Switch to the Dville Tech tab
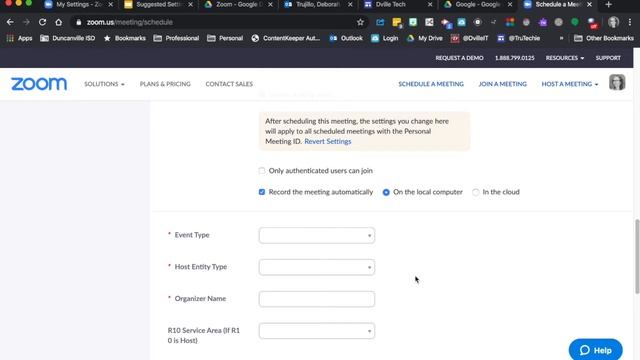Screen dimensions: 640x360 click(398, 4)
